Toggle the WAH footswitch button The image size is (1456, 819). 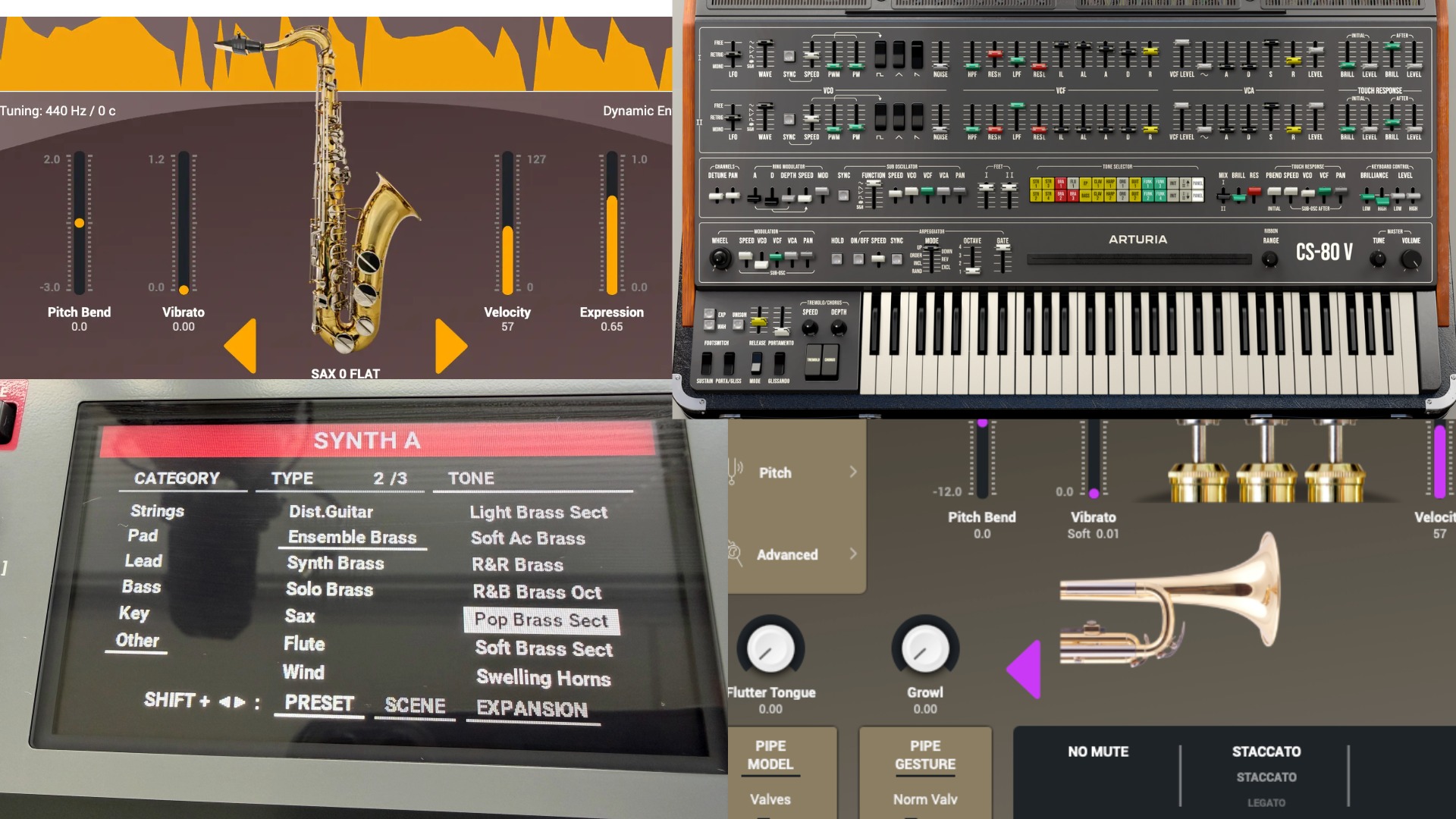709,326
